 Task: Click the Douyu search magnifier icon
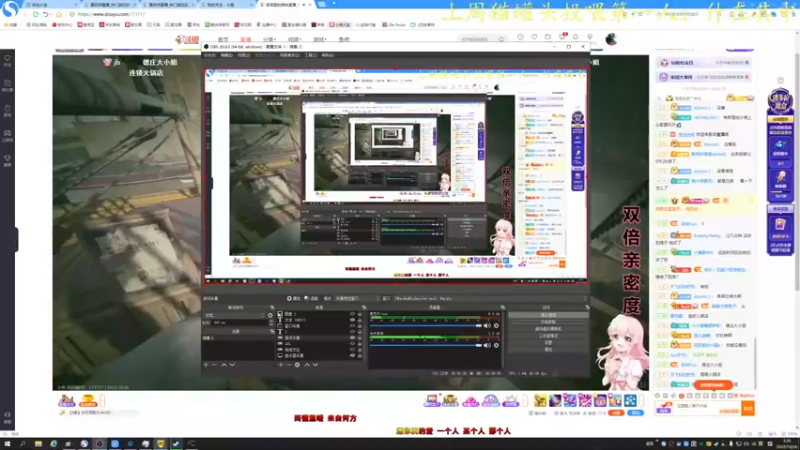point(501,39)
